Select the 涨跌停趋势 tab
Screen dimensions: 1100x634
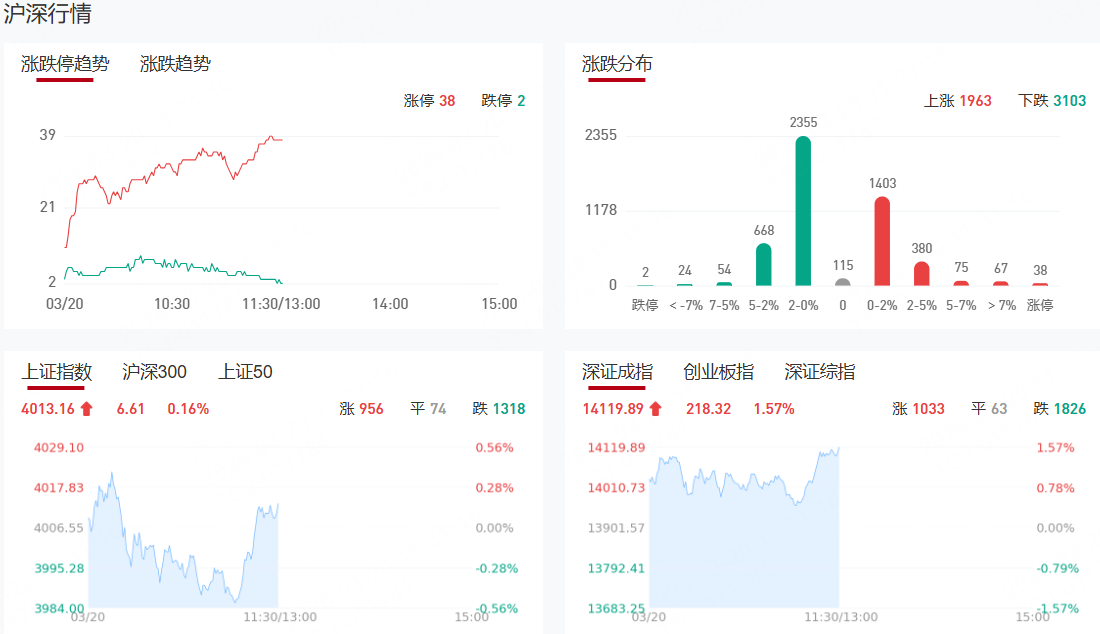(x=65, y=64)
